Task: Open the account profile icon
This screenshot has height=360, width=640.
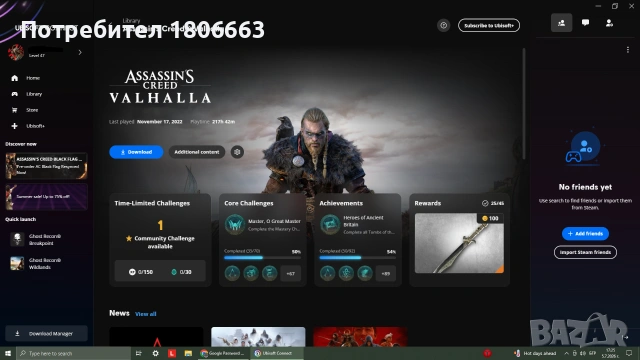Action: point(609,23)
